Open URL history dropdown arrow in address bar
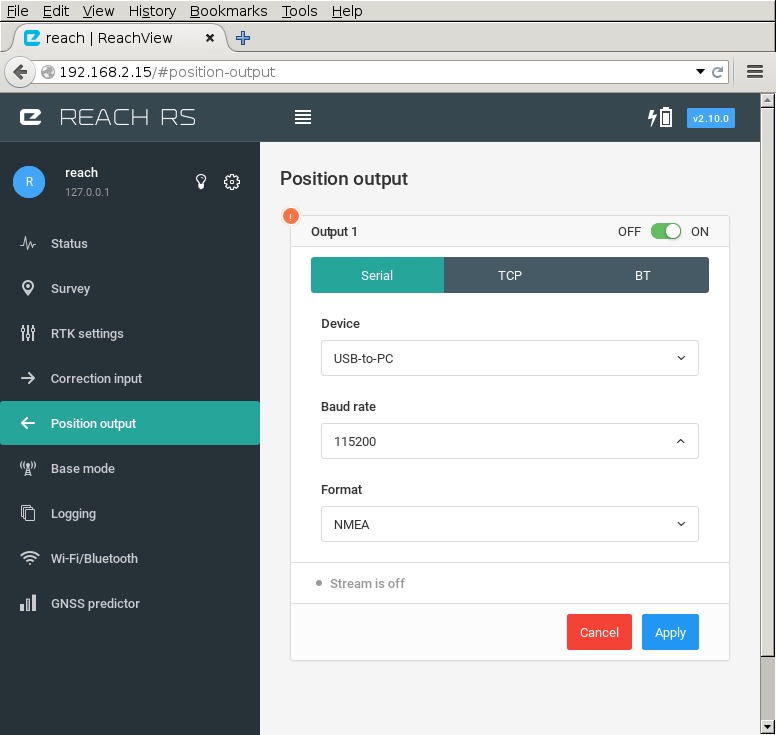Viewport: 776px width, 735px height. [x=700, y=72]
